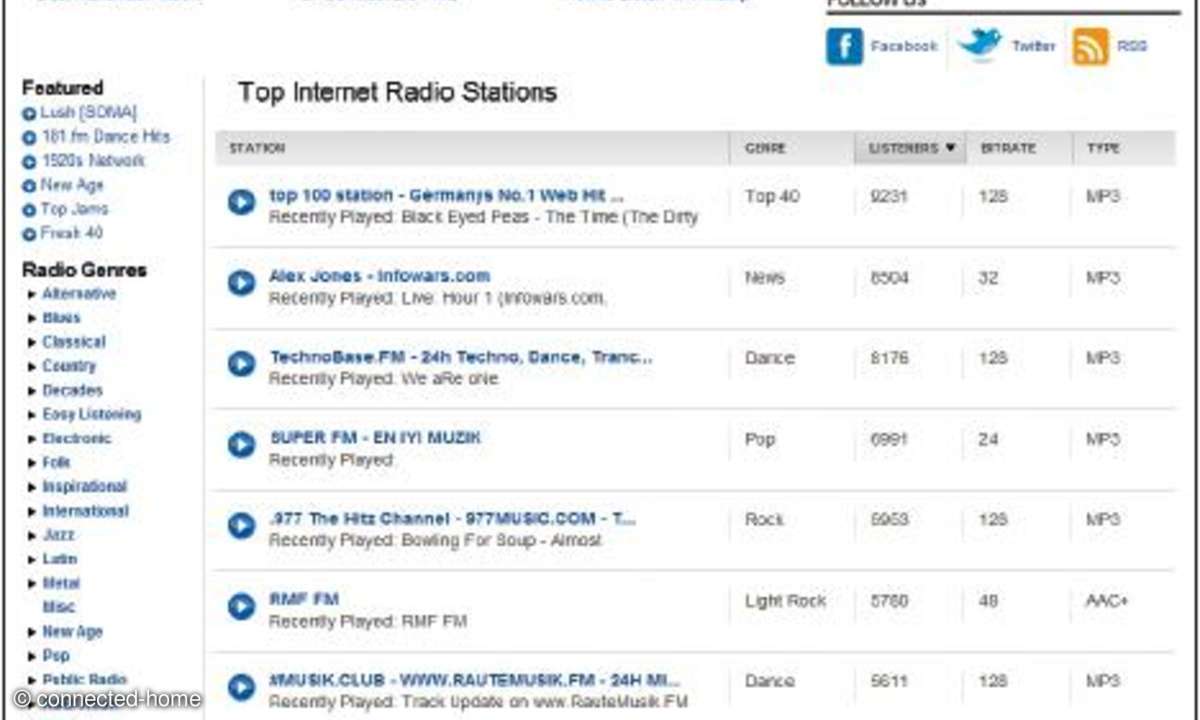Play the RMF FM station
The image size is (1200, 720).
pos(241,606)
